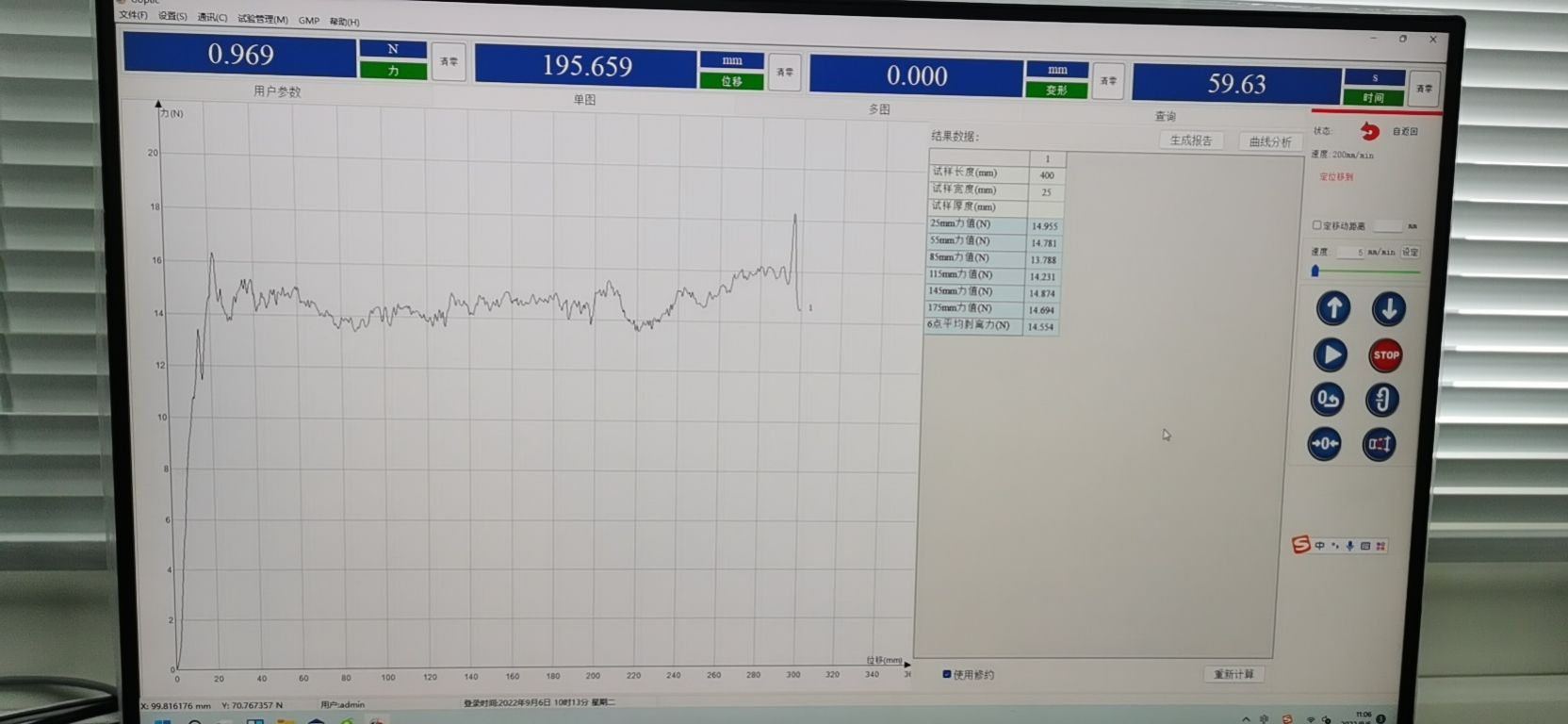Image resolution: width=1568 pixels, height=724 pixels.
Task: Click the empty 试样厚度(mm) value cell
Action: [x=1046, y=208]
